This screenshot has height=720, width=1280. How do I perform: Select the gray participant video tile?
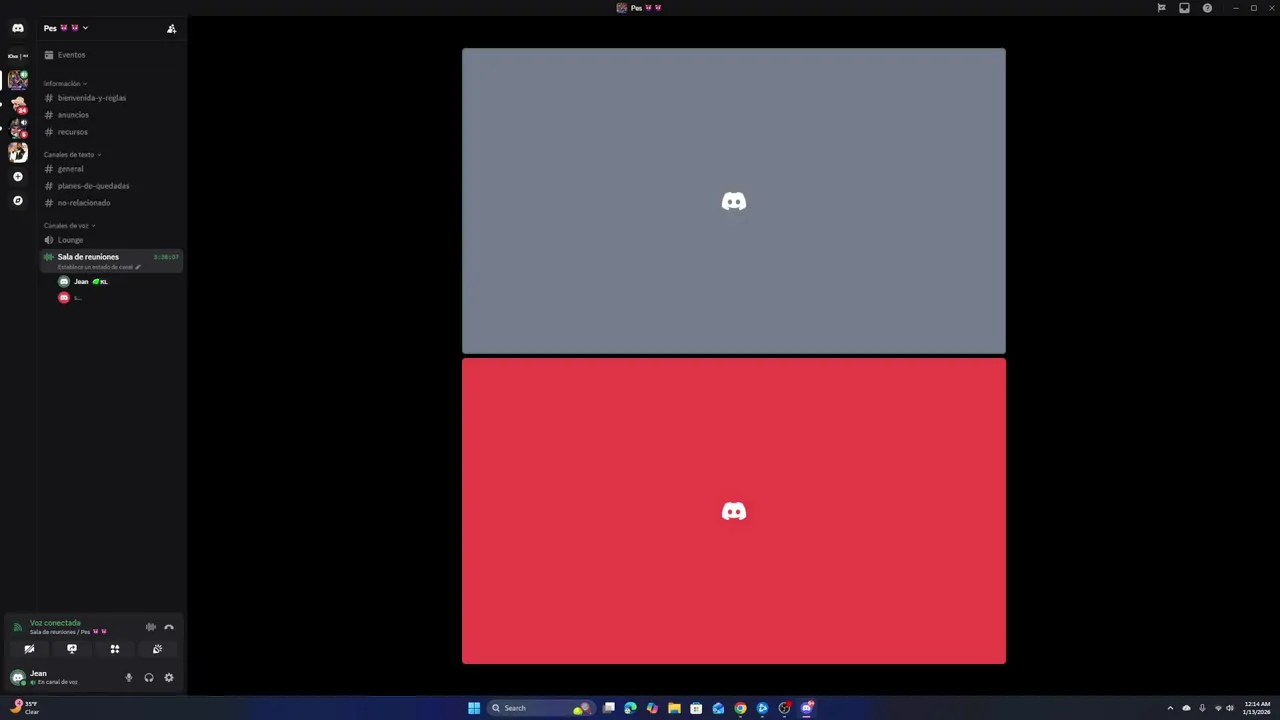pyautogui.click(x=734, y=201)
